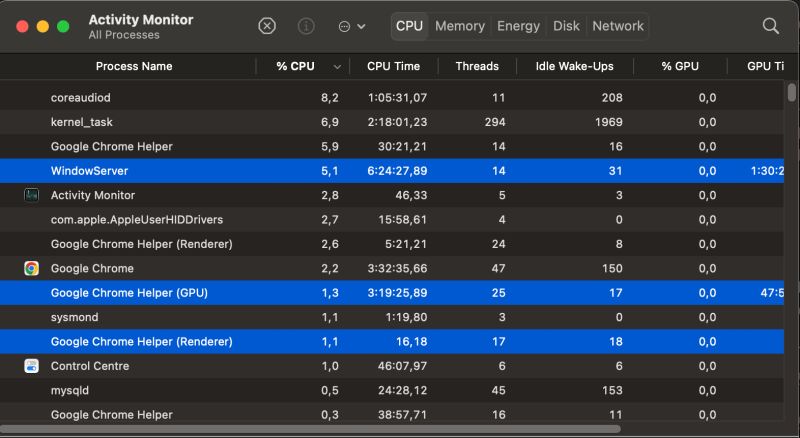
Task: Click the 8,2 CPU percentage cell
Action: pyautogui.click(x=330, y=98)
